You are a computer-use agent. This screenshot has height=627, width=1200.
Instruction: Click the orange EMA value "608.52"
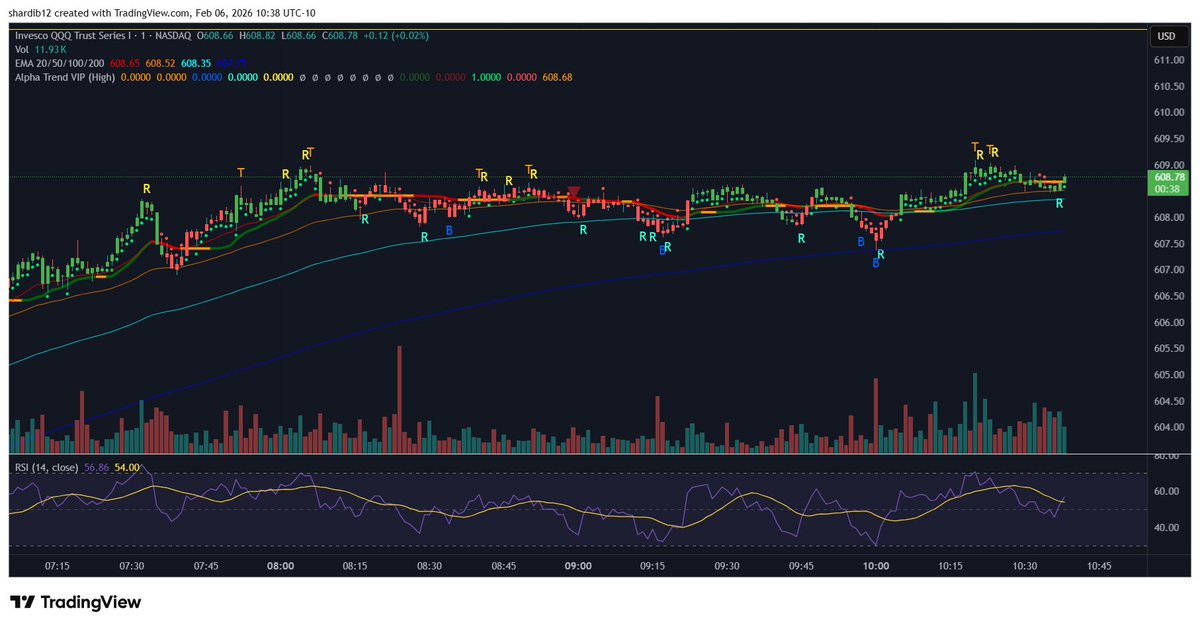tap(160, 63)
